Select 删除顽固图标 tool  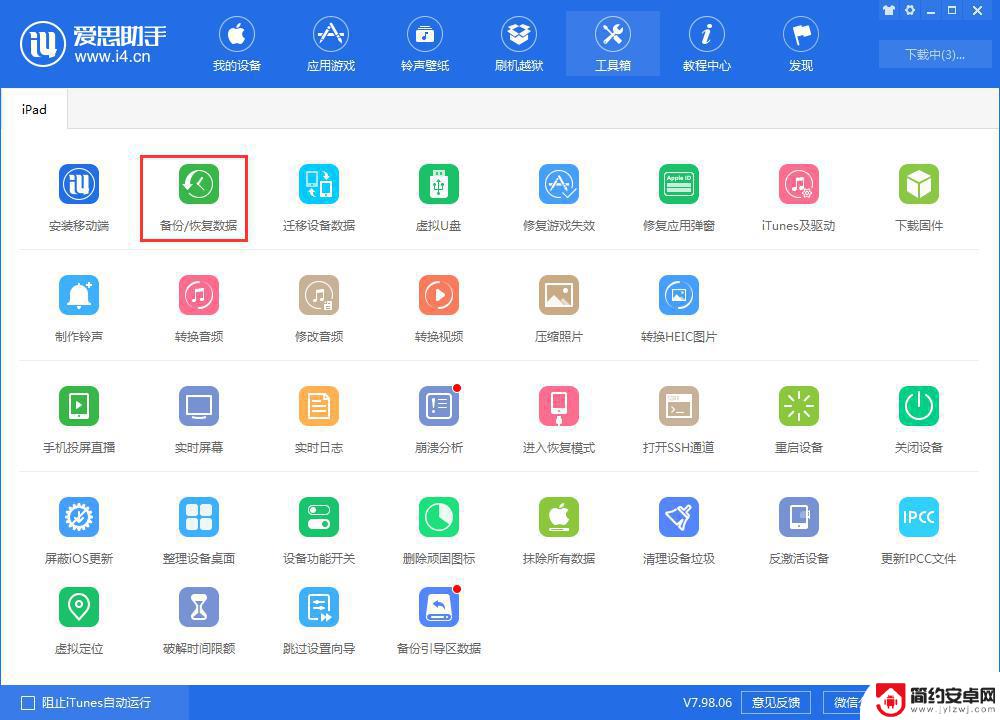[439, 517]
